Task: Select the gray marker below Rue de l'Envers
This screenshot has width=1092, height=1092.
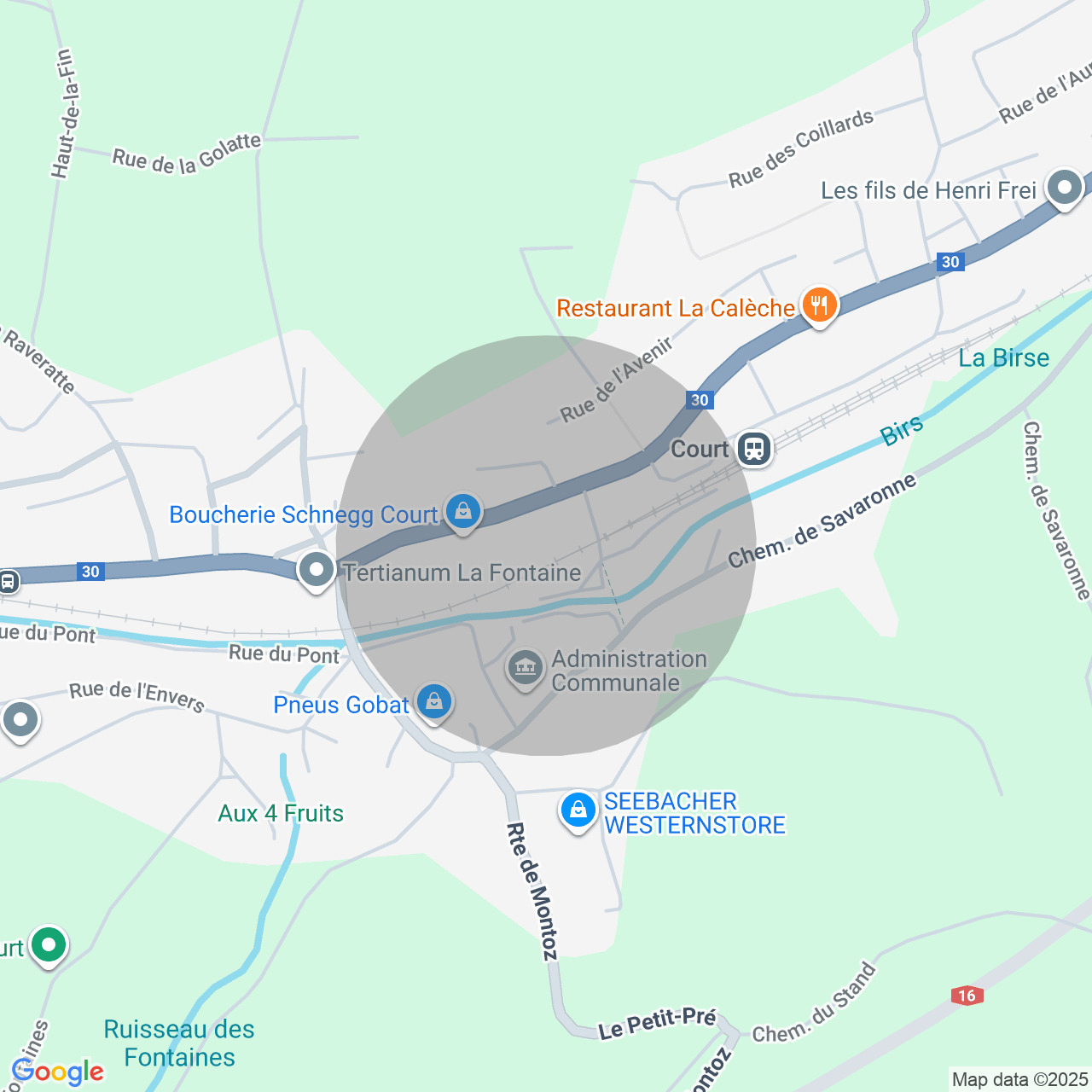Action: [20, 720]
